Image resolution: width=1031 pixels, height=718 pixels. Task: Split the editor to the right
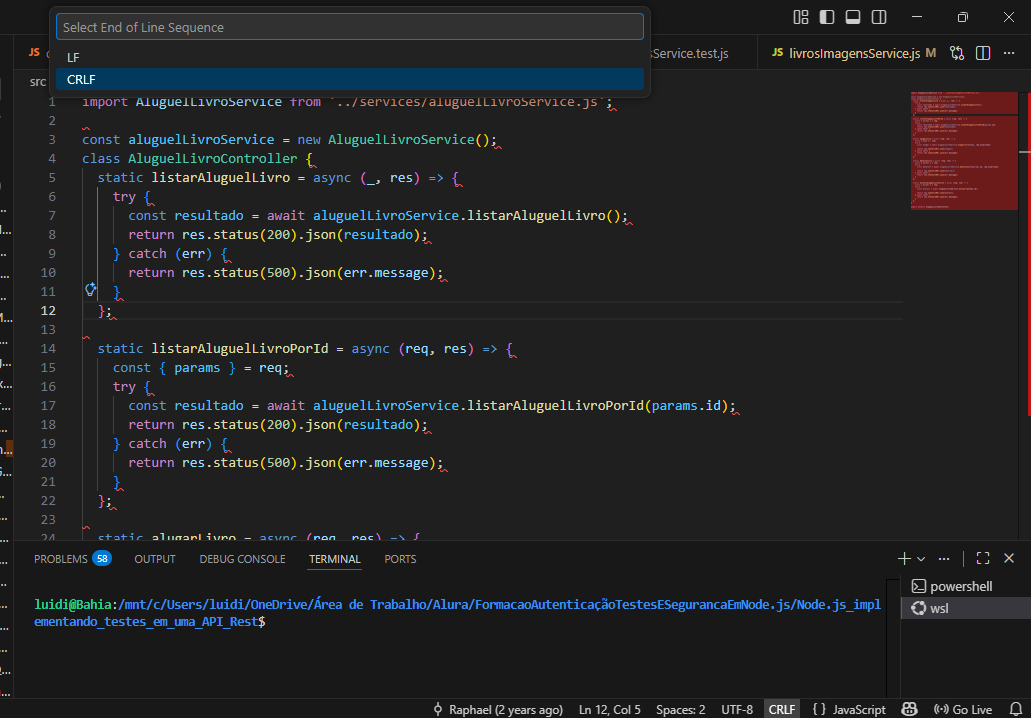(983, 53)
